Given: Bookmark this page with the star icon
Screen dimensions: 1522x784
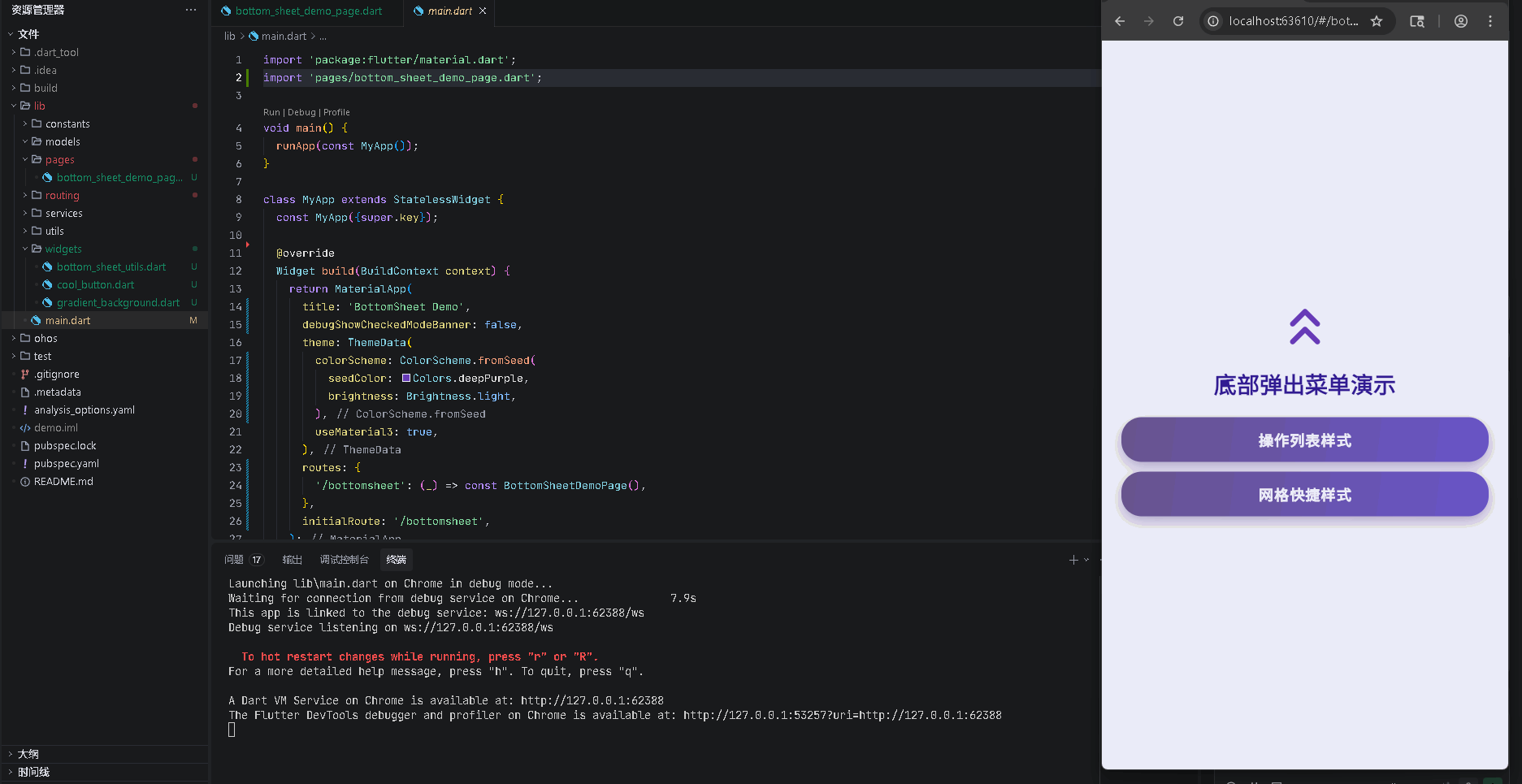Looking at the screenshot, I should [1377, 21].
